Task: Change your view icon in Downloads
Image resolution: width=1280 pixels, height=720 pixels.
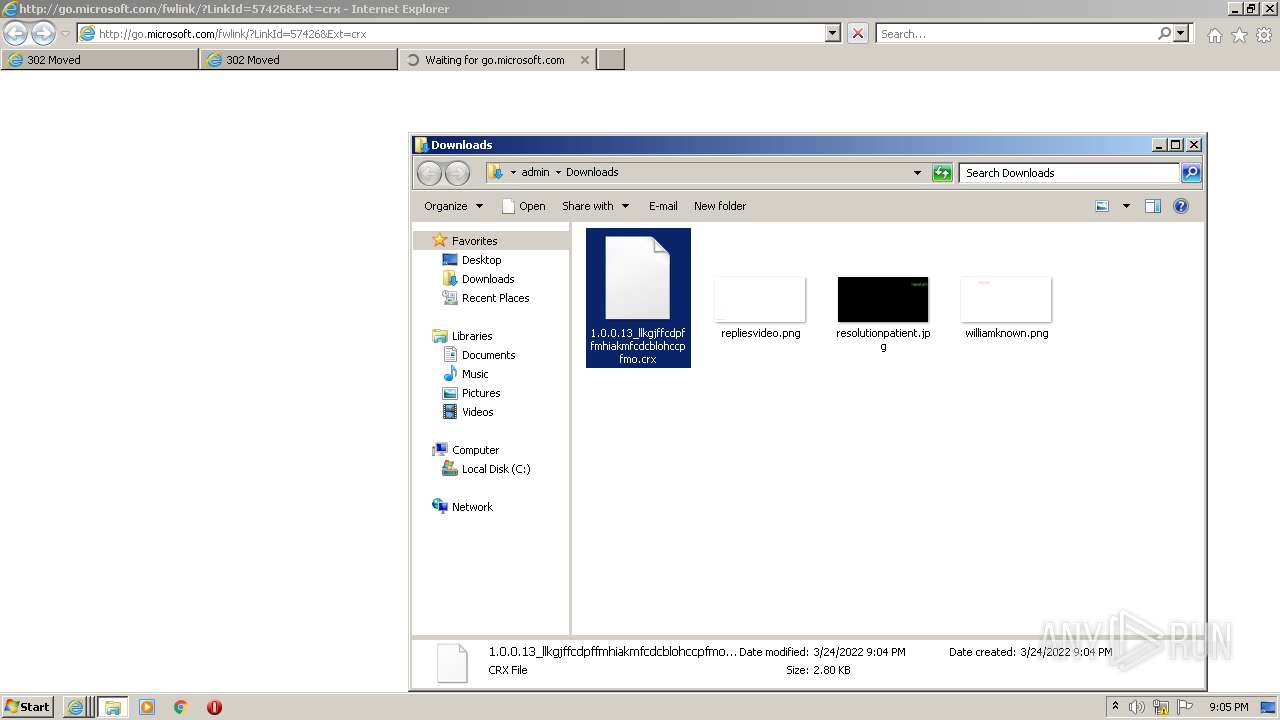Action: (1102, 206)
